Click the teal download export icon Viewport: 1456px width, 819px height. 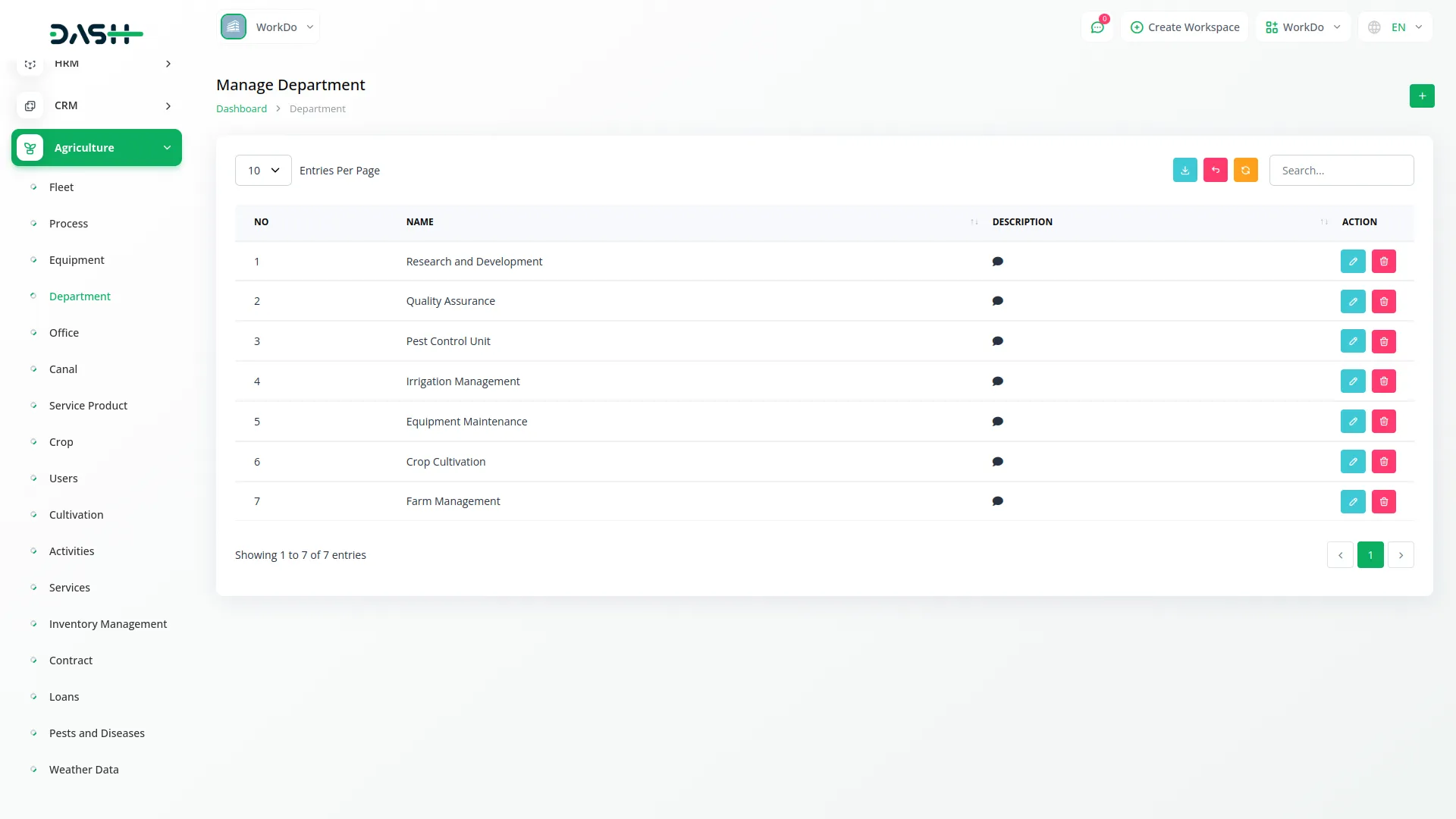(1185, 171)
